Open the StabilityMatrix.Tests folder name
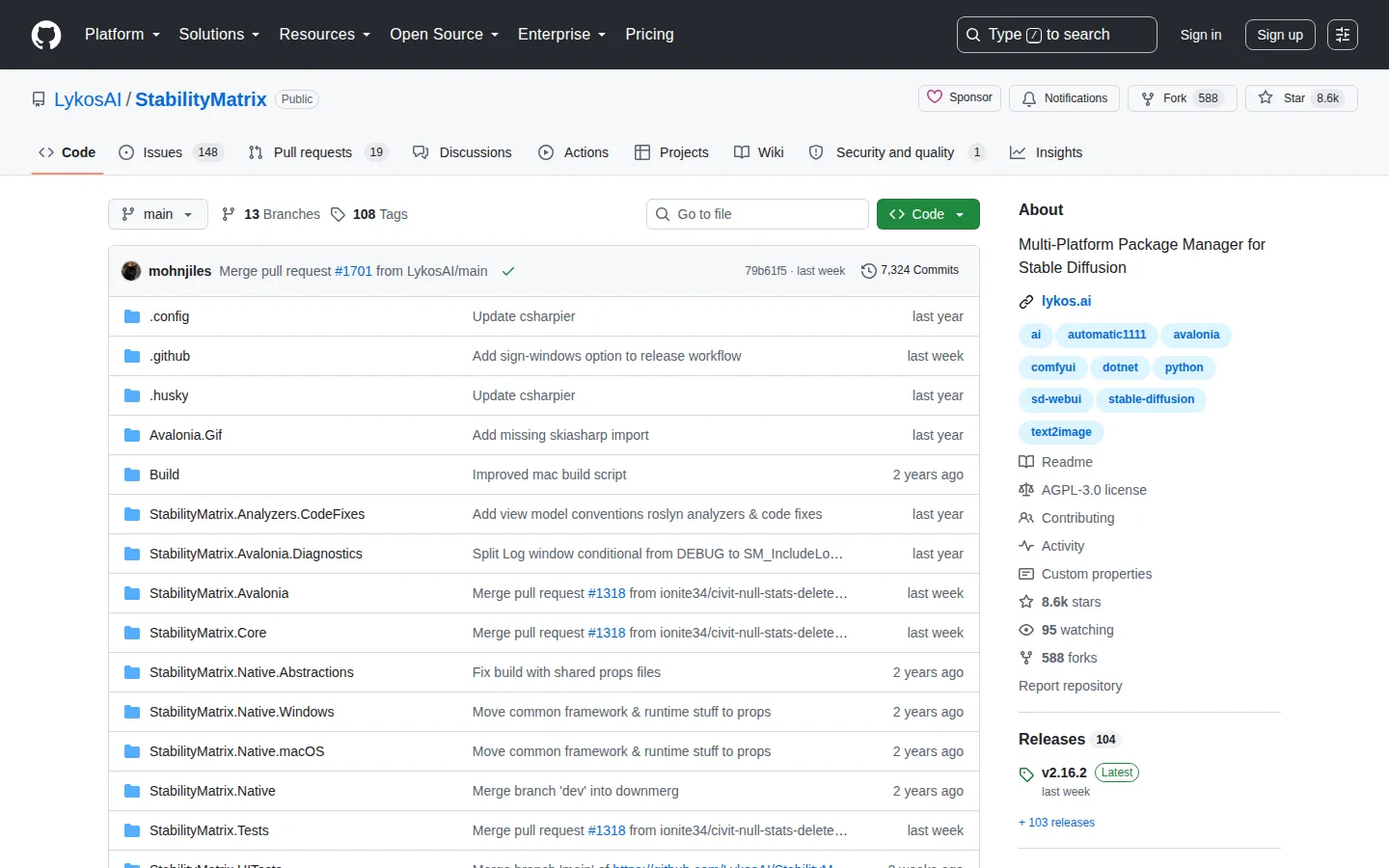This screenshot has height=868, width=1389. tap(209, 830)
